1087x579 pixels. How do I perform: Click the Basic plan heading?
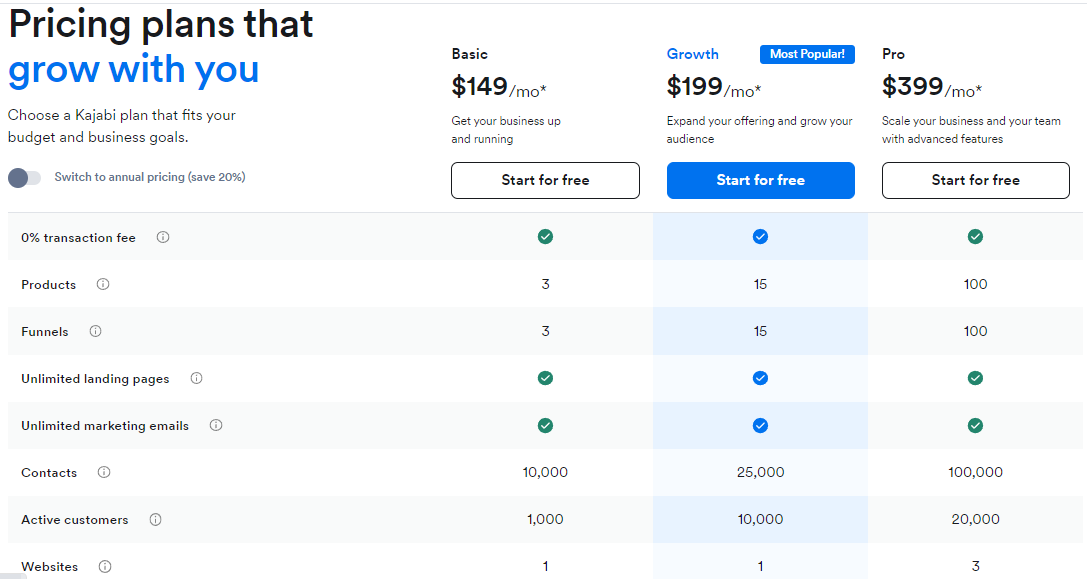point(470,54)
